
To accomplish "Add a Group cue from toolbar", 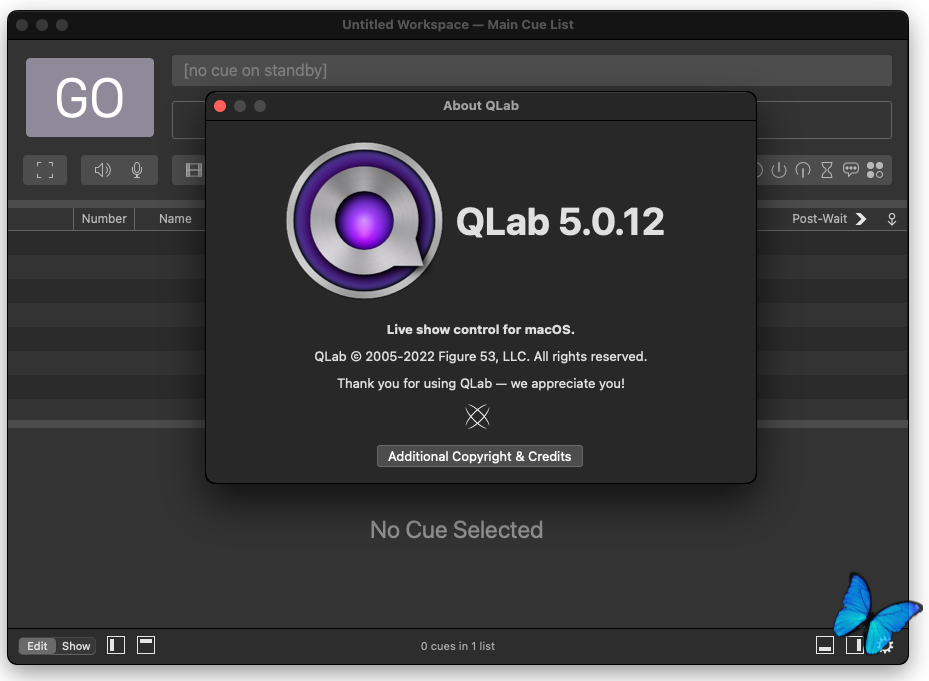I will click(45, 170).
